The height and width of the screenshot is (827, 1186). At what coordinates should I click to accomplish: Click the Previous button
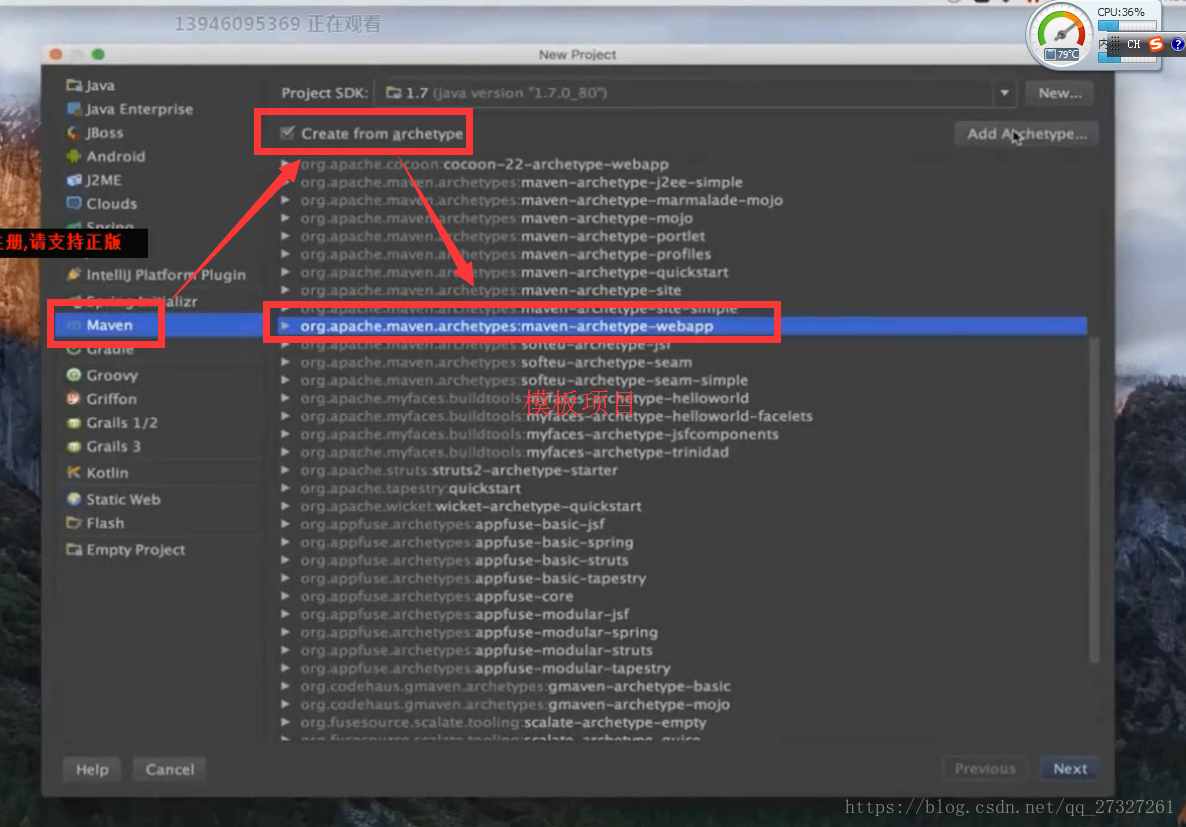(x=985, y=769)
